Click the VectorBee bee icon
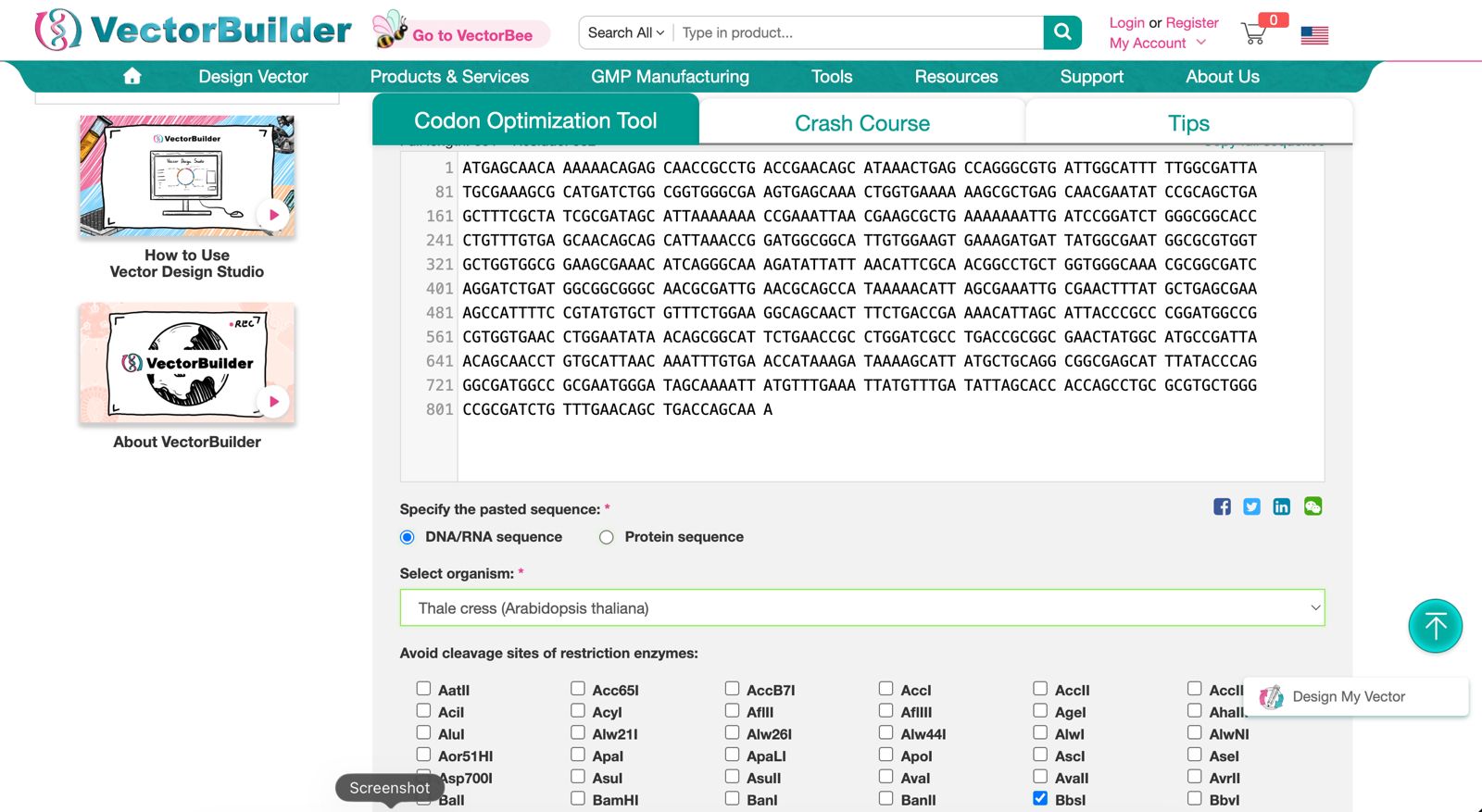The height and width of the screenshot is (812, 1482). (389, 29)
